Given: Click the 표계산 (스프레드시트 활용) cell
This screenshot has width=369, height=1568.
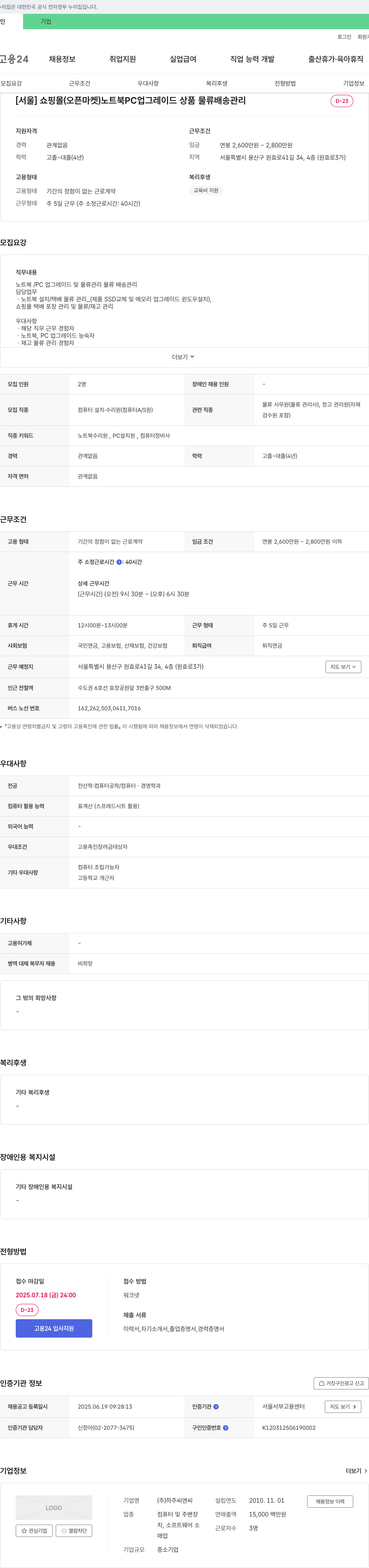Looking at the screenshot, I should (x=108, y=806).
